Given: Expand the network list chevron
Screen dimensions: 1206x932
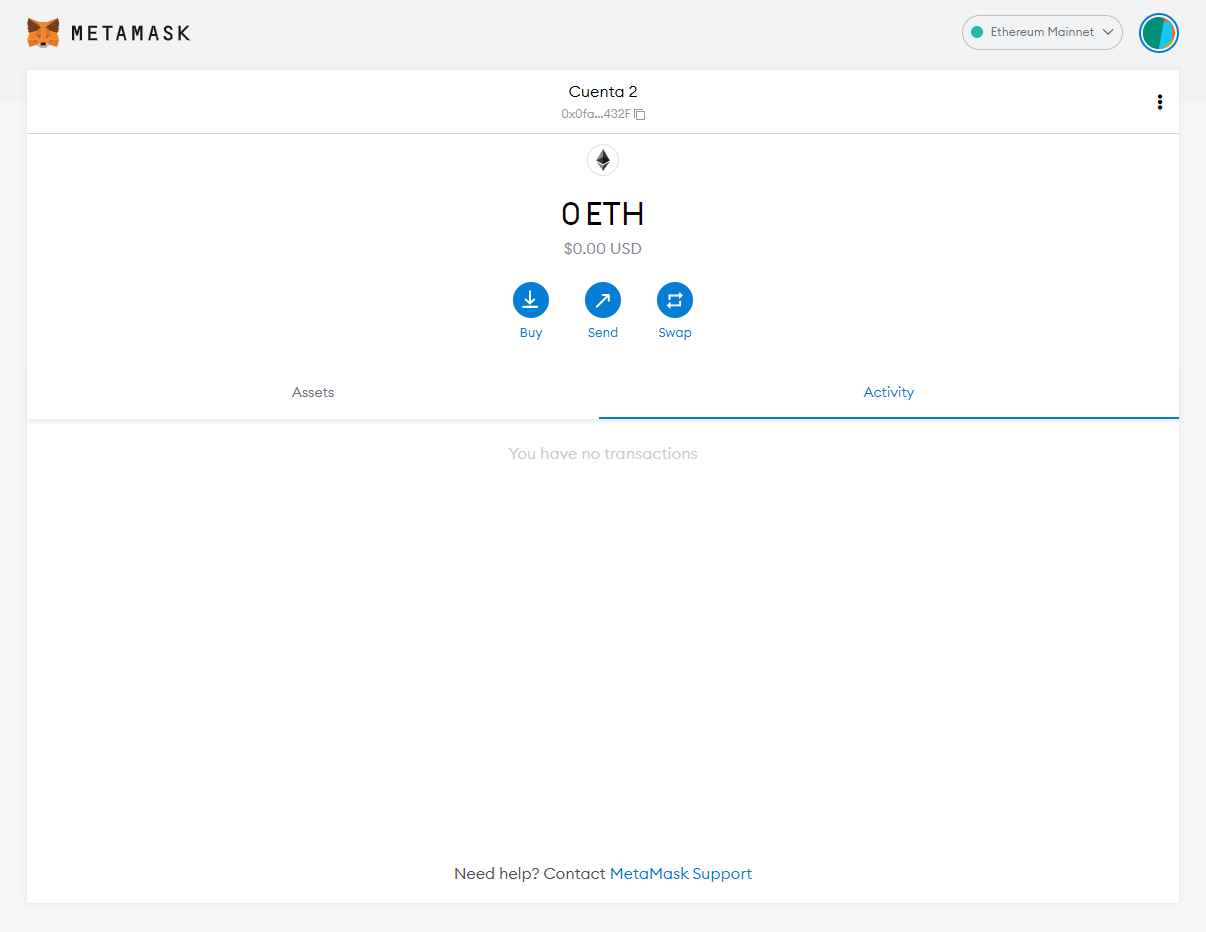Looking at the screenshot, I should (1107, 32).
